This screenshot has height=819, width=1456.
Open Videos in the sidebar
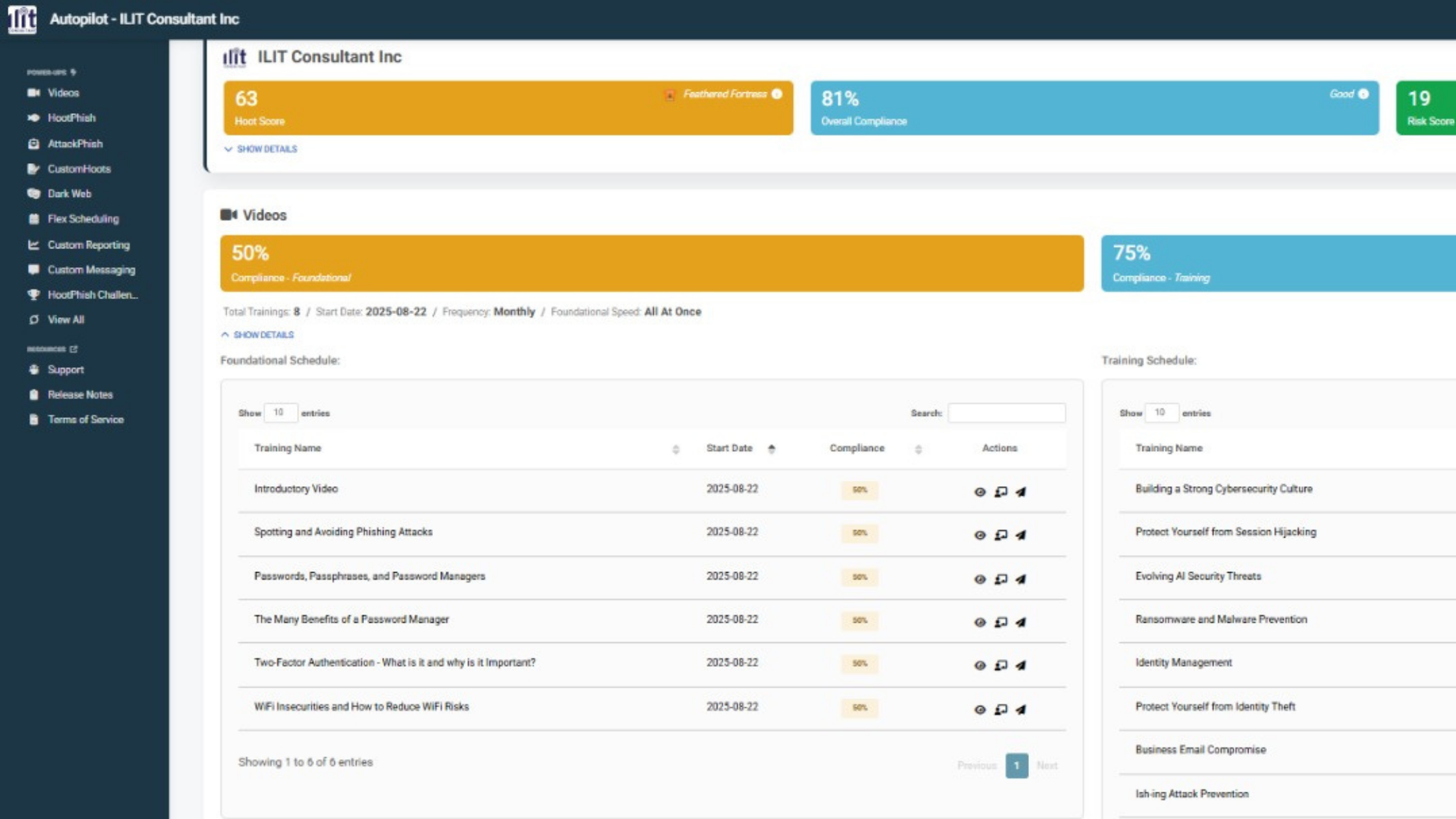[62, 93]
